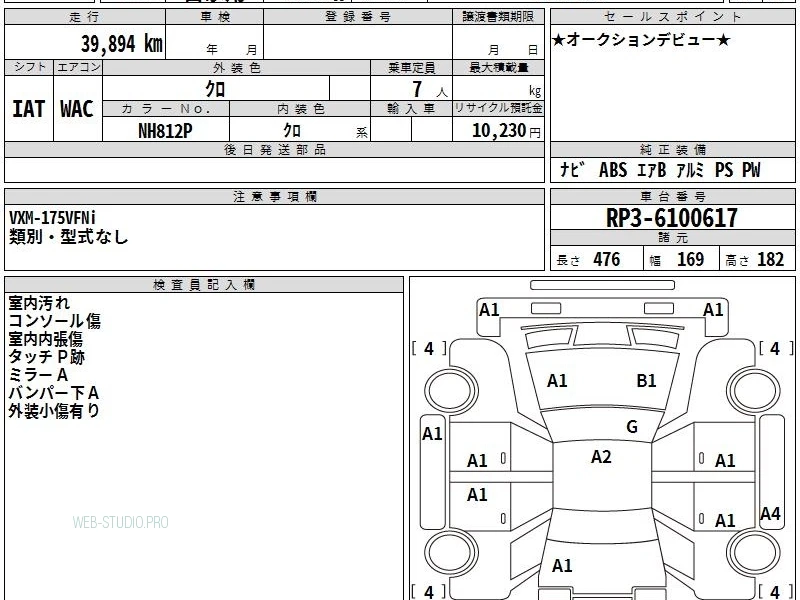Click the 検査員記入欄 header bar

point(204,285)
